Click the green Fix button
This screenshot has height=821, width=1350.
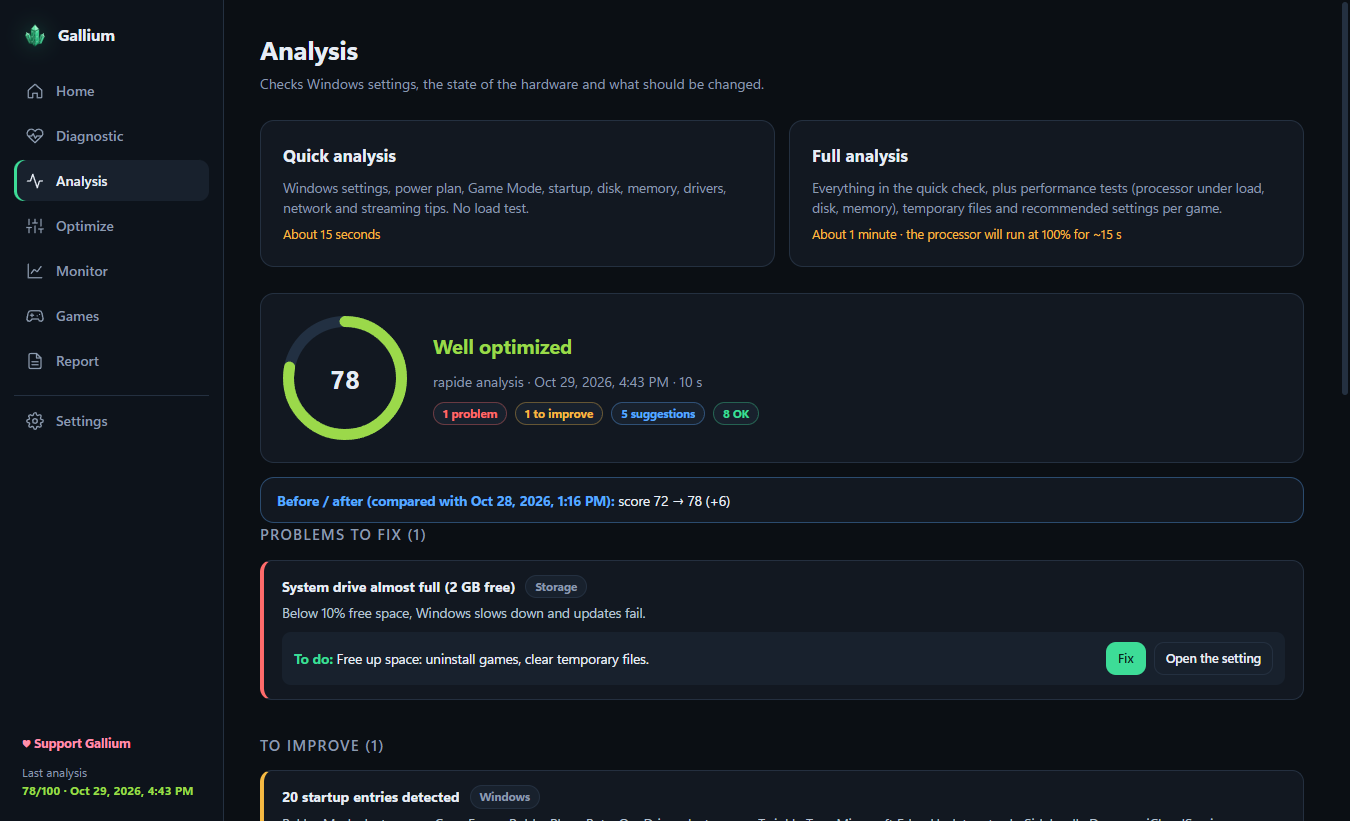coord(1126,659)
